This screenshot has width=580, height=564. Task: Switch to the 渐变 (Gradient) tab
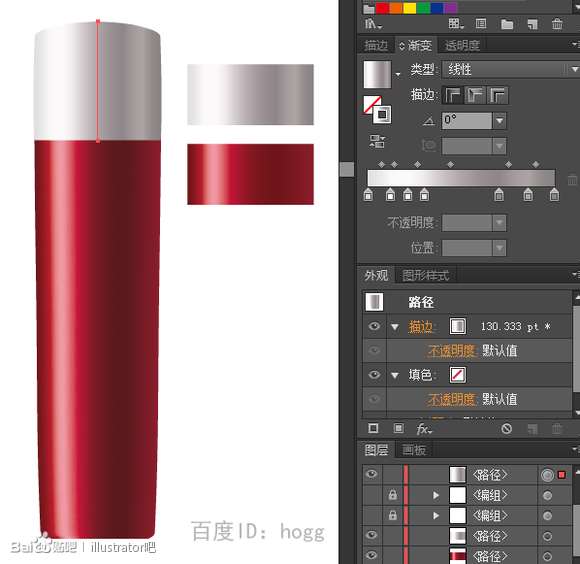coord(416,45)
